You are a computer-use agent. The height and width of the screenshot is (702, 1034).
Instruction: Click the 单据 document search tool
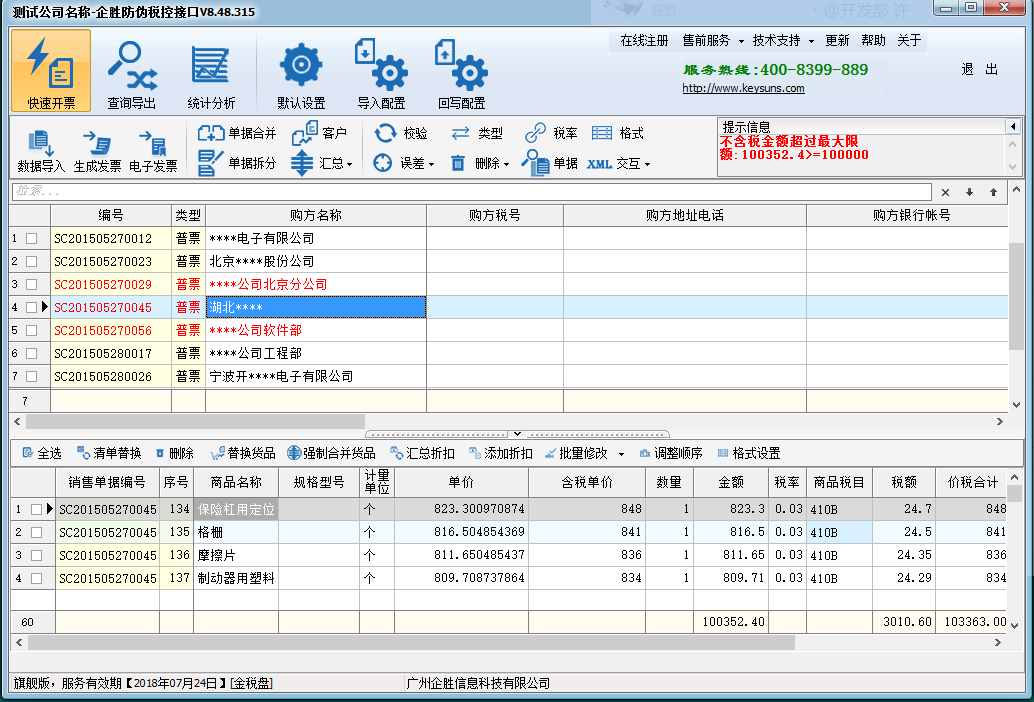click(x=550, y=163)
